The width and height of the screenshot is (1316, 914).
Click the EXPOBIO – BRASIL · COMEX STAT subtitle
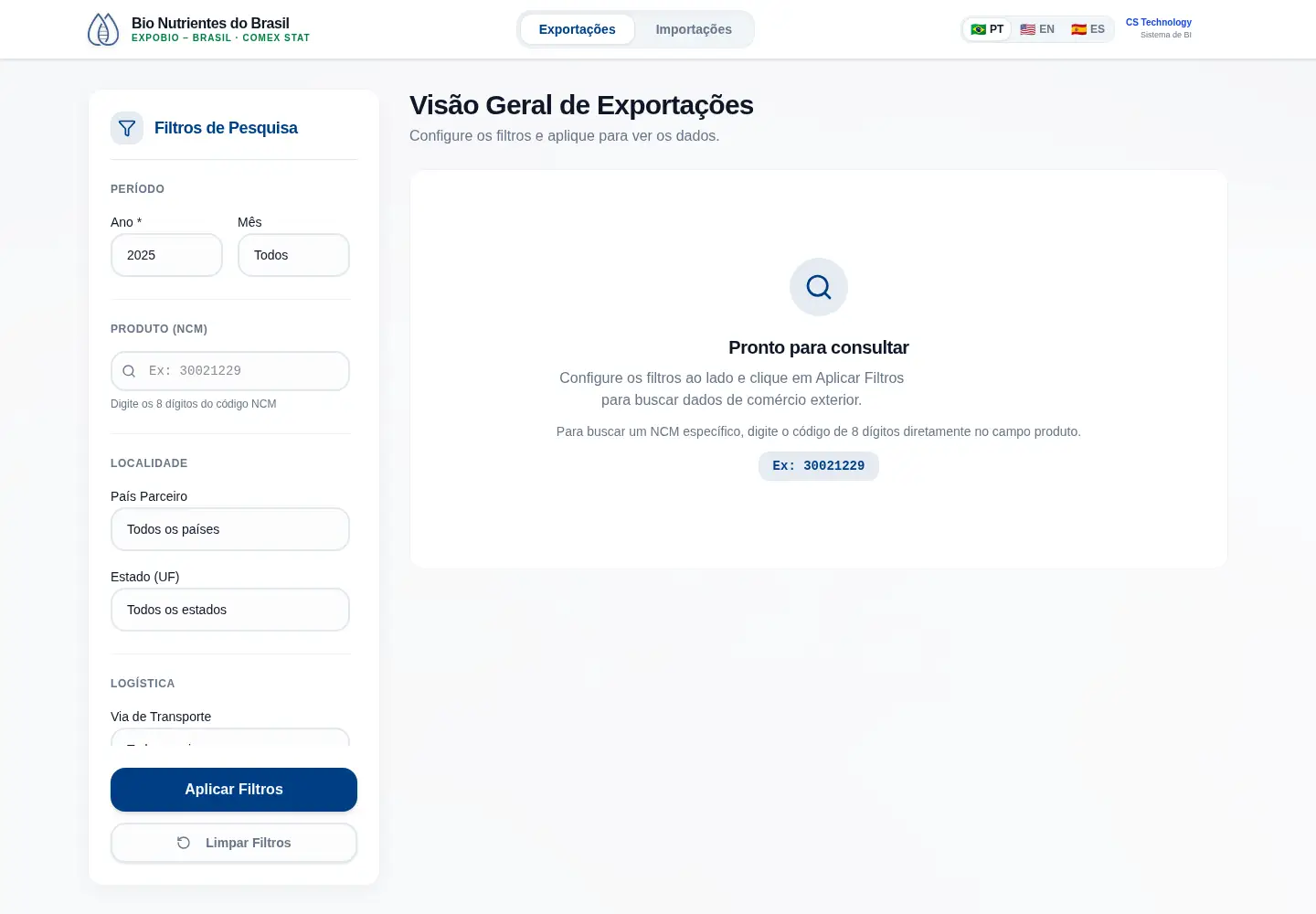[221, 38]
